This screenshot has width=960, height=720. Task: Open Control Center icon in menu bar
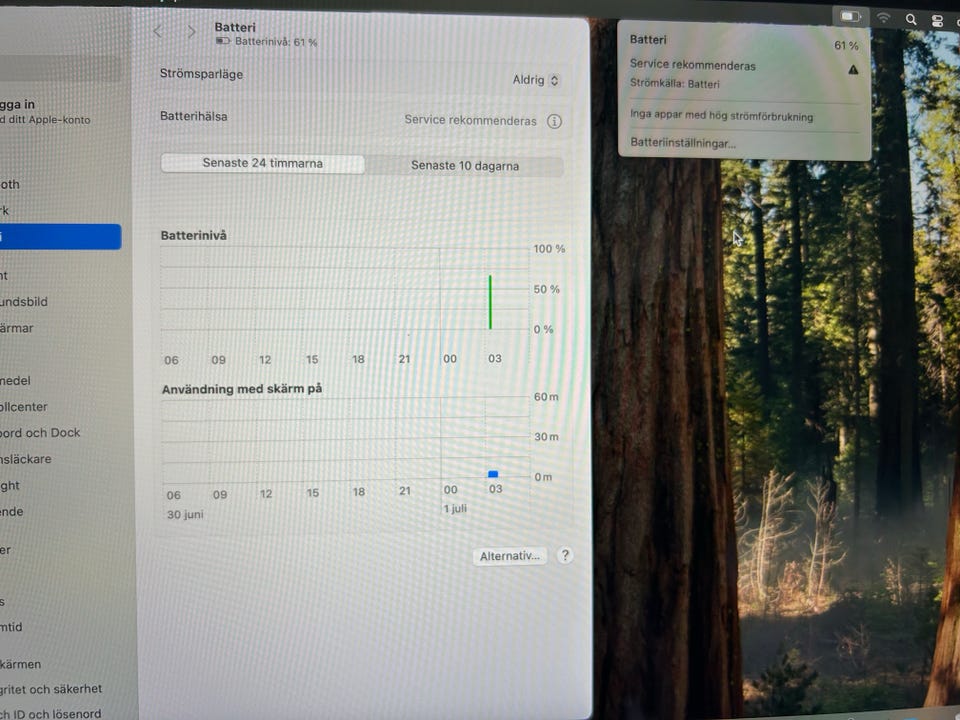pyautogui.click(x=937, y=21)
